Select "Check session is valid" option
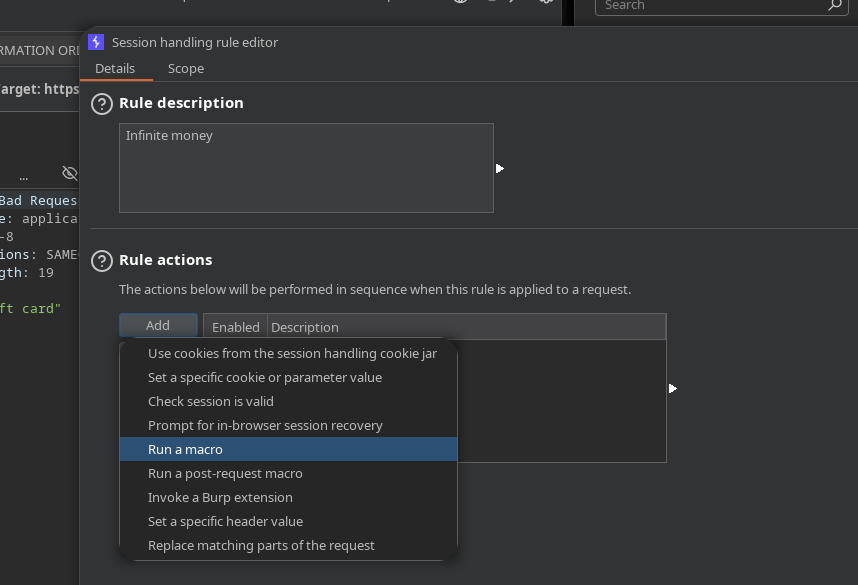The image size is (858, 585). [x=210, y=402]
